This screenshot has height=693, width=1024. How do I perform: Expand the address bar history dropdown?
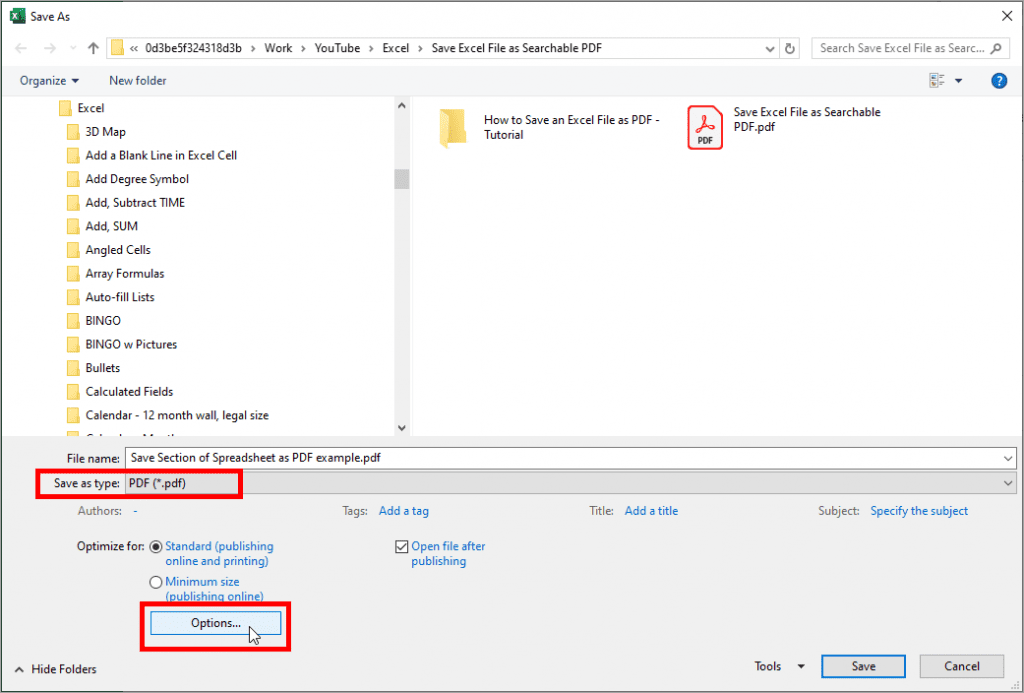click(769, 48)
